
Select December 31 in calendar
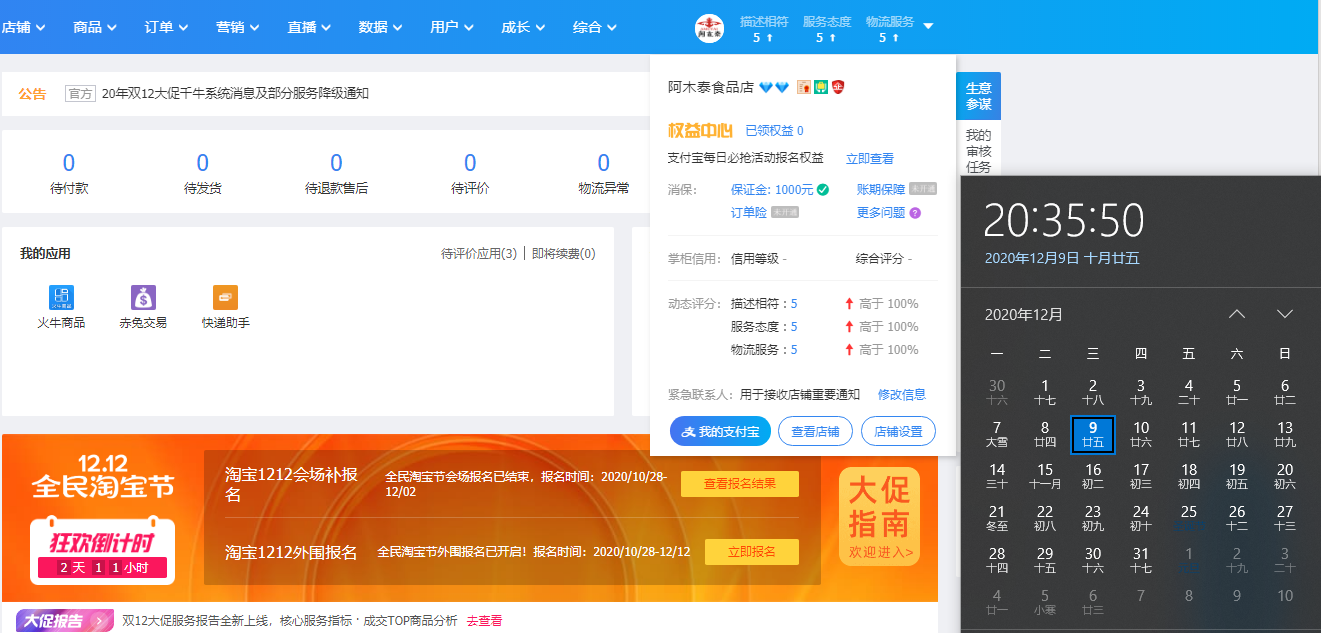coord(1141,560)
